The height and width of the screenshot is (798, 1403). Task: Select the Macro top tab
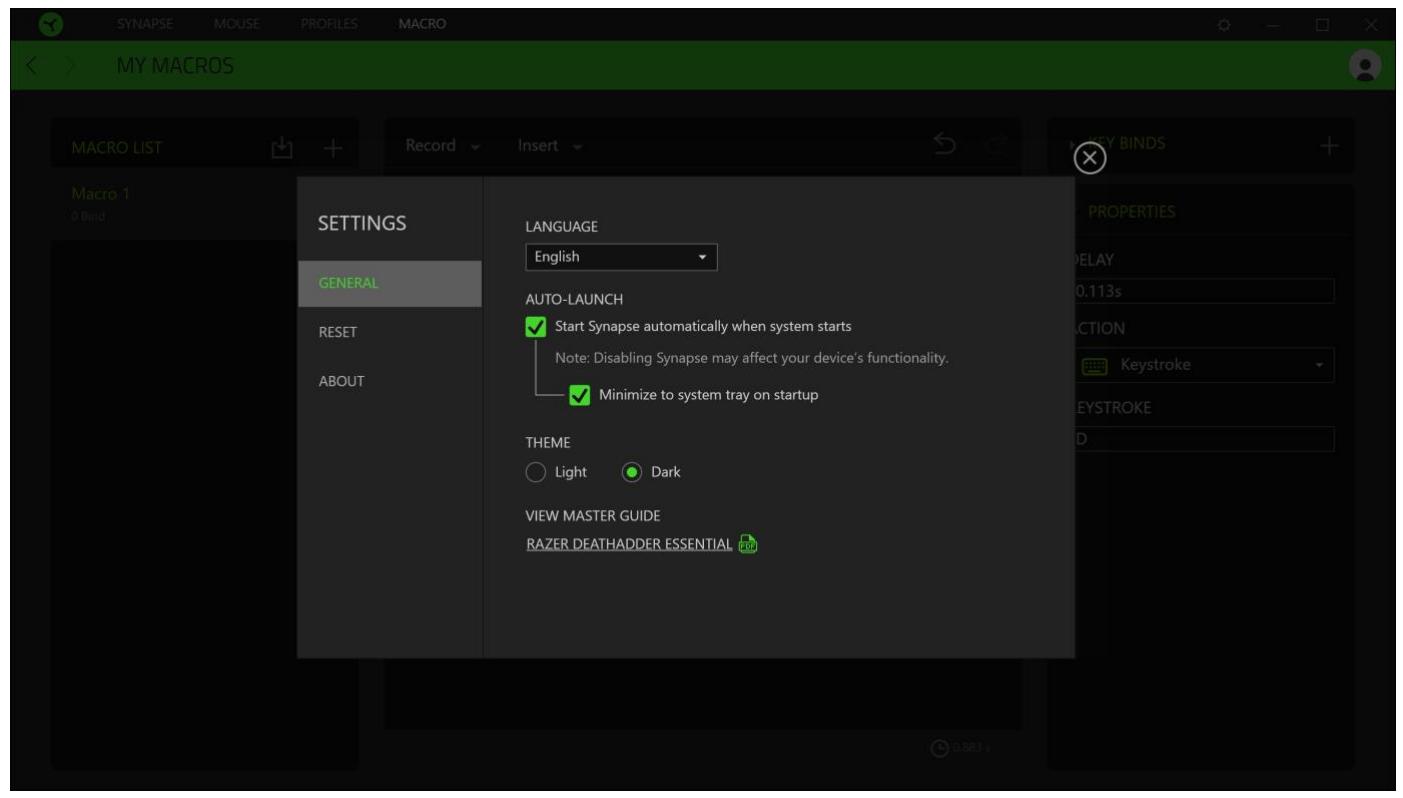[422, 23]
